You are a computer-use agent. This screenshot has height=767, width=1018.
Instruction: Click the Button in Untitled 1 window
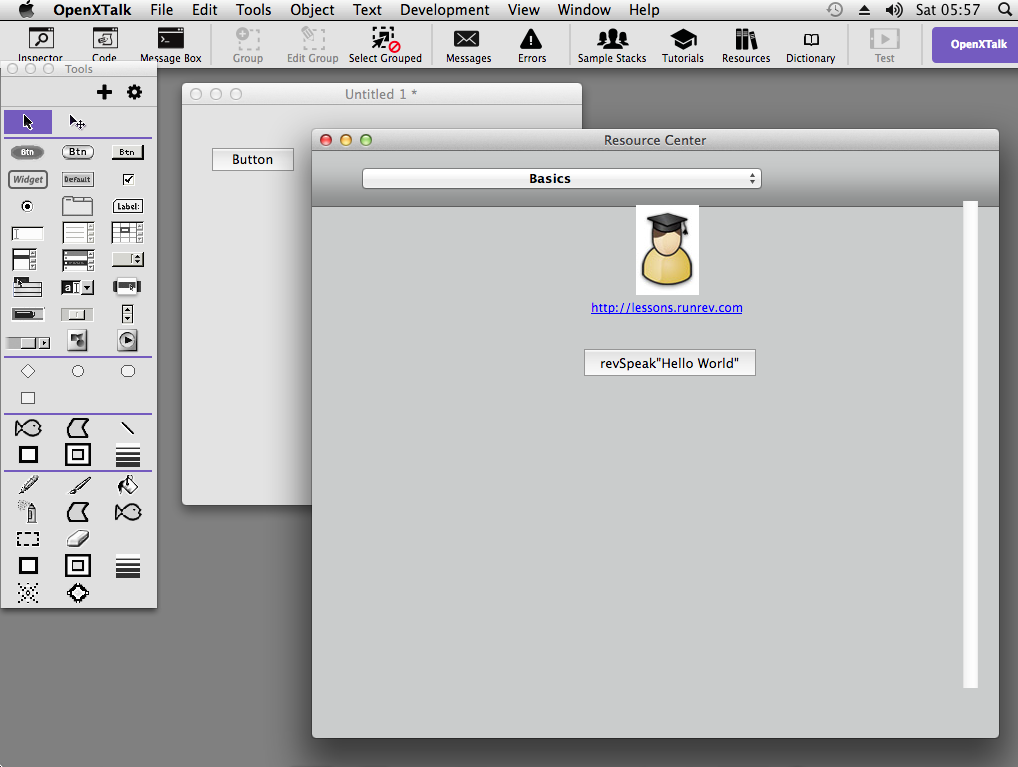253,160
